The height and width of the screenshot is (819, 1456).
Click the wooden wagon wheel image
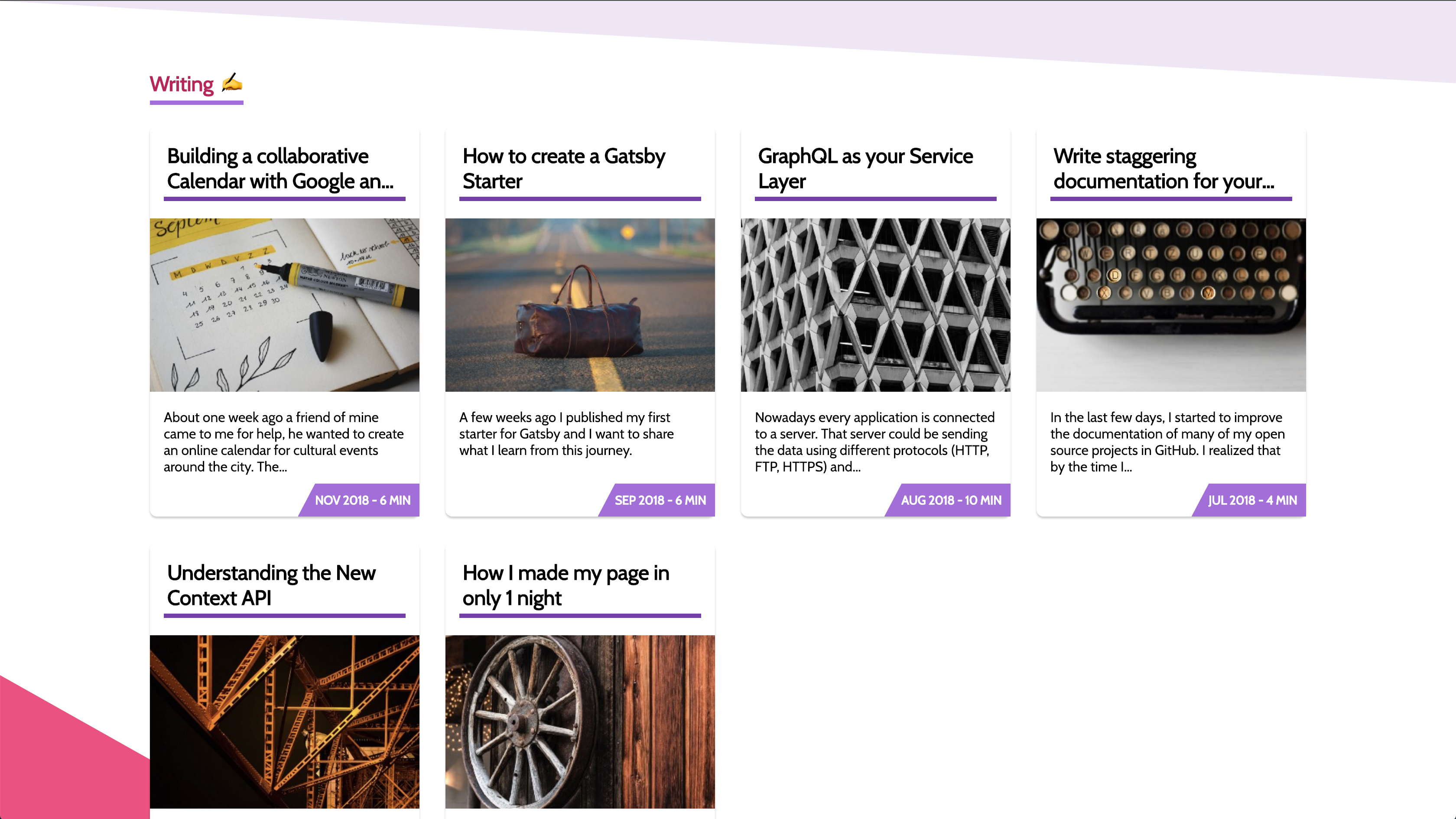tap(580, 721)
